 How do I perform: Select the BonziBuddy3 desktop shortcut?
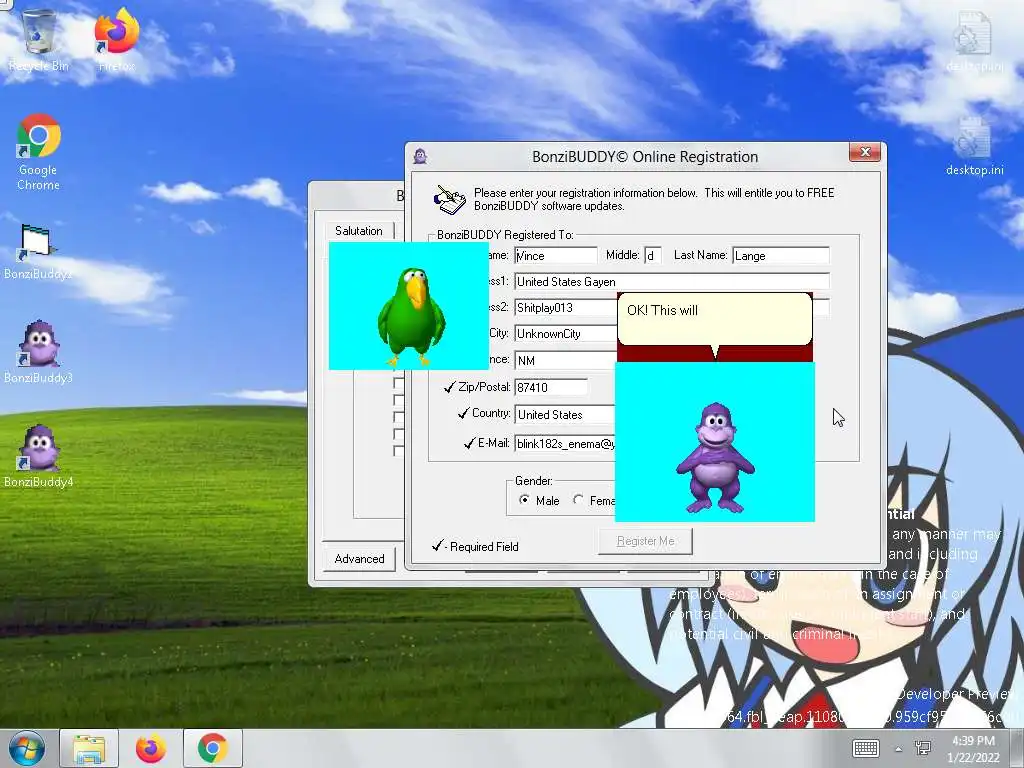pyautogui.click(x=38, y=352)
